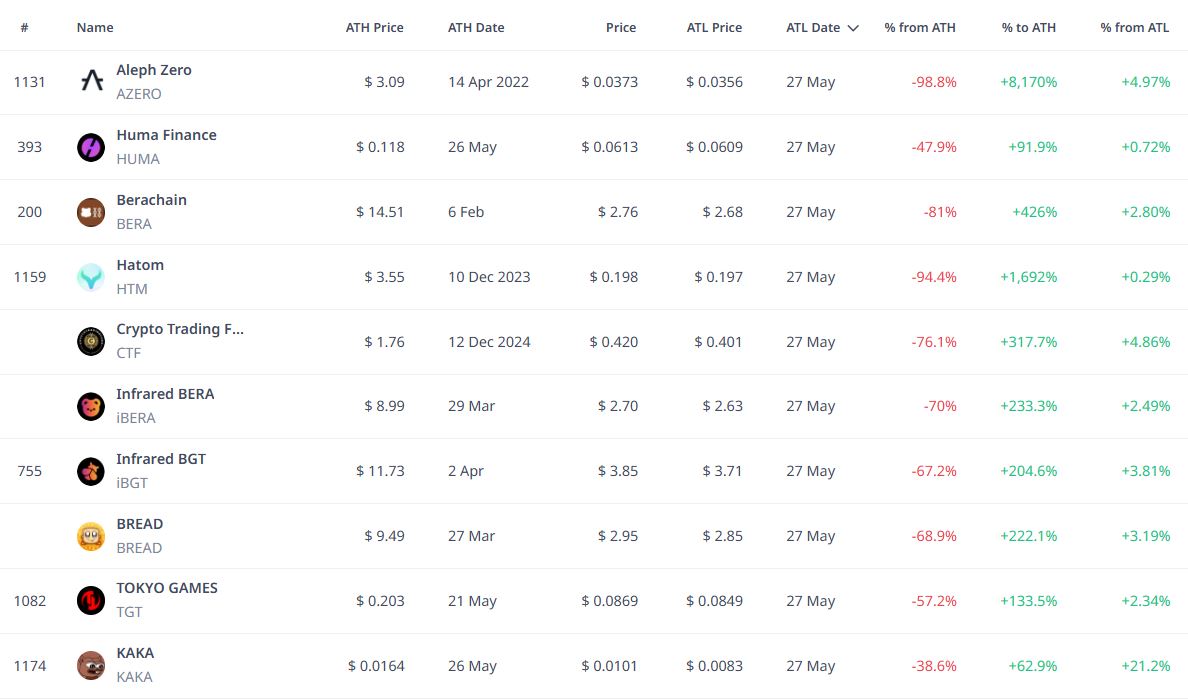
Task: Toggle sort arrow beside ATL Date
Action: point(853,28)
